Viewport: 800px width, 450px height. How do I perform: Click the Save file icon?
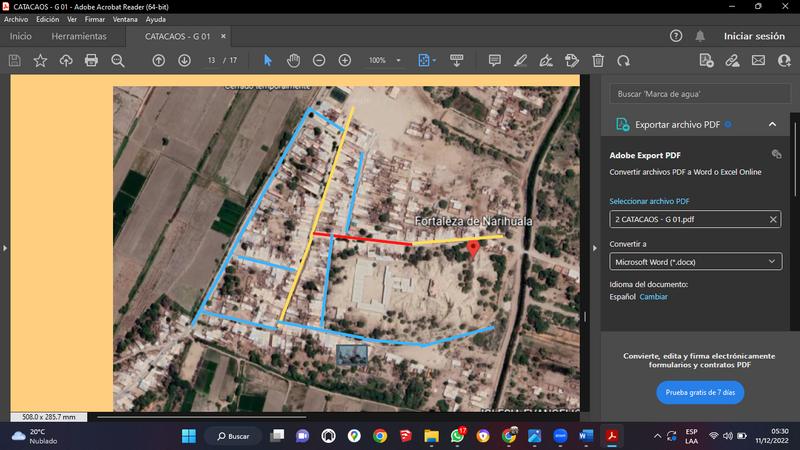15,61
